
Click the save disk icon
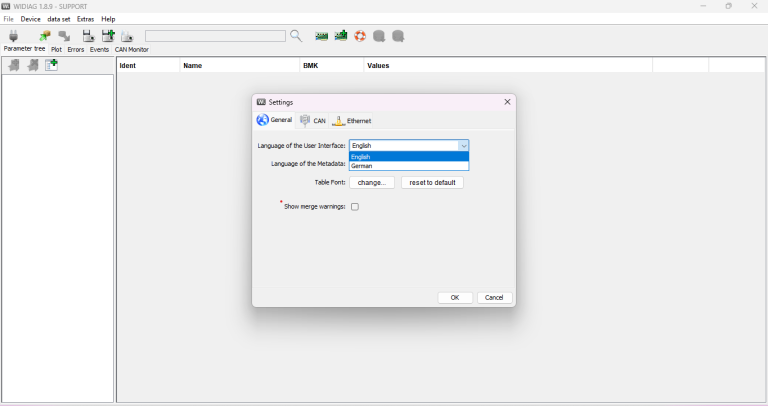coord(88,36)
